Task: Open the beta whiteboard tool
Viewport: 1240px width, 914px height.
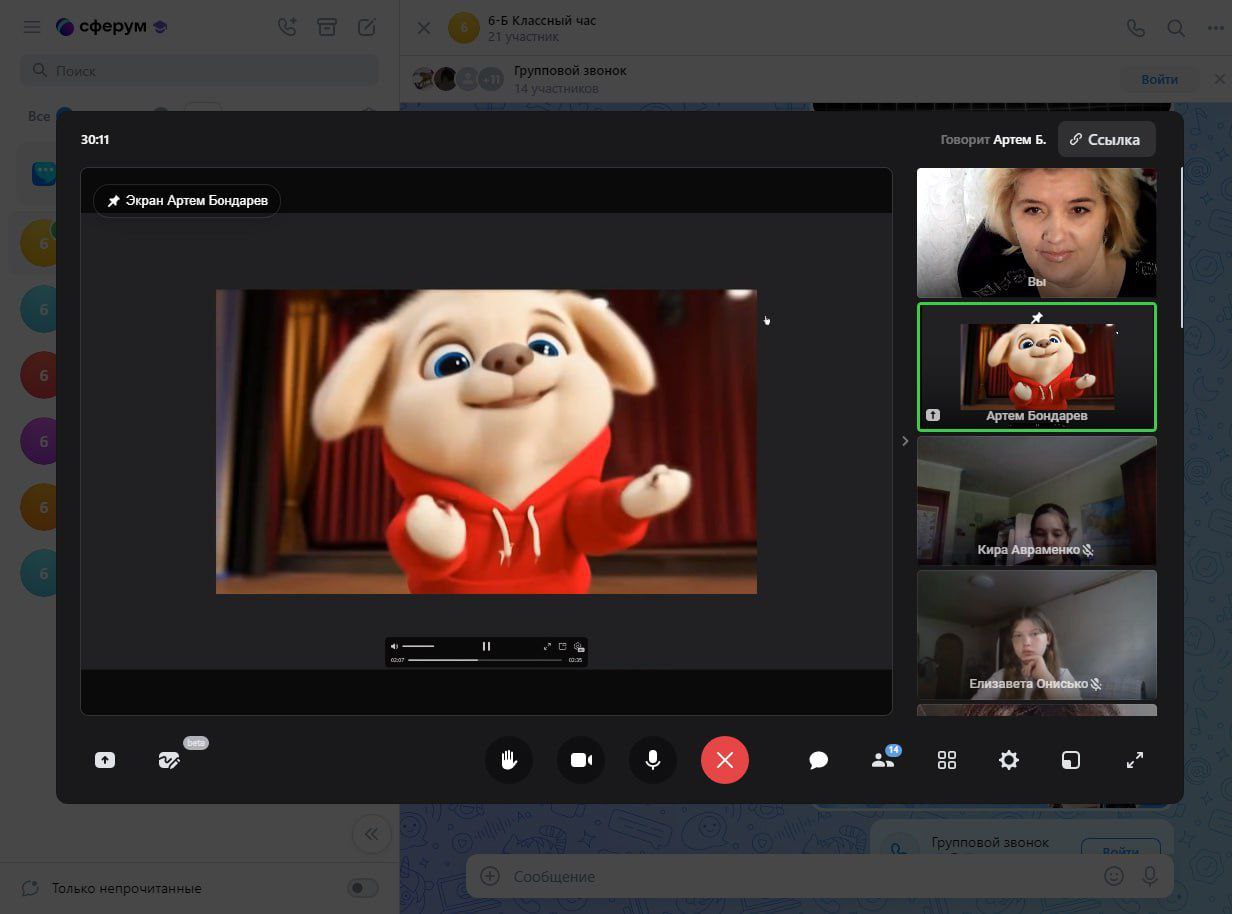Action: (169, 760)
